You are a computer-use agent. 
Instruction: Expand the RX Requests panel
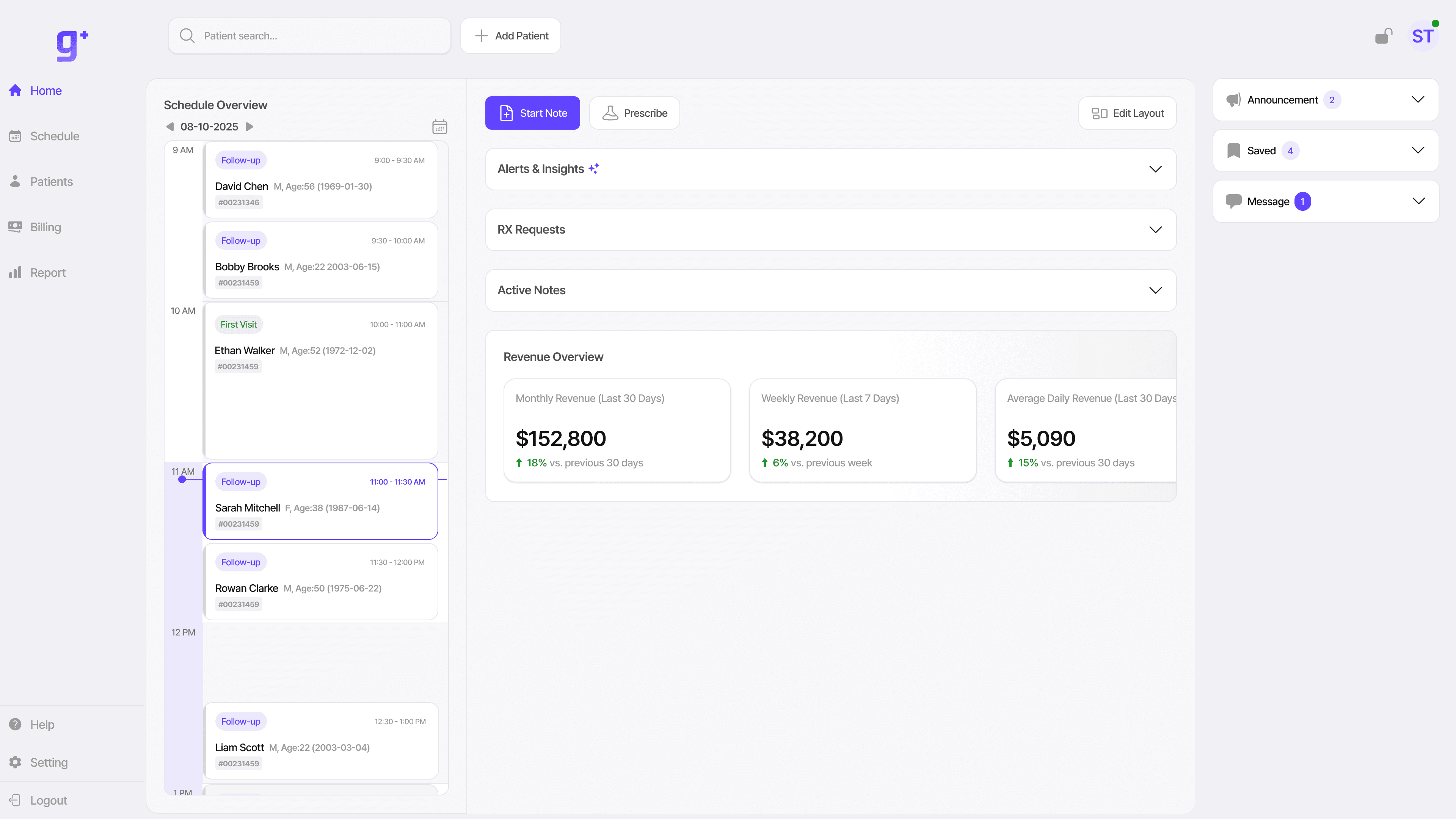(x=1155, y=229)
